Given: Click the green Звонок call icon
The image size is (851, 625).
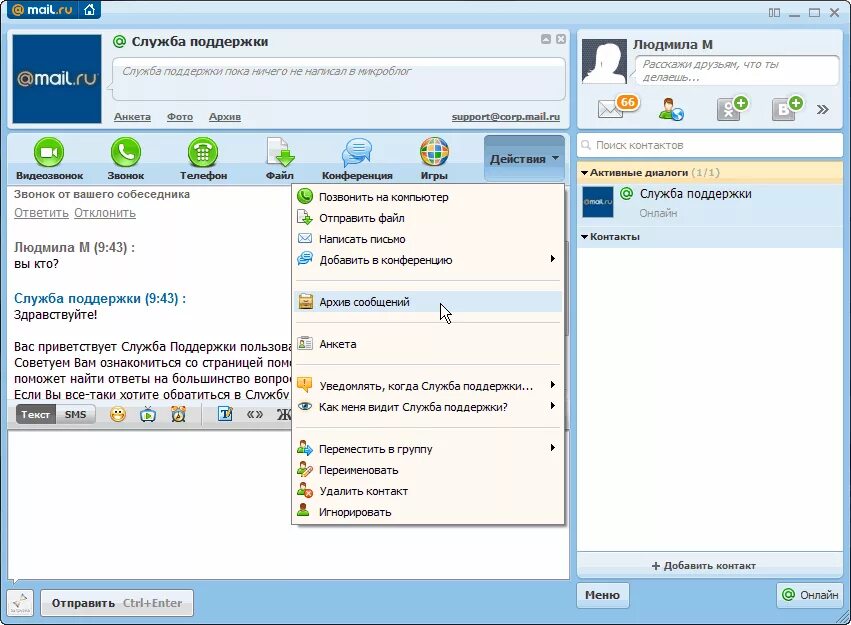Looking at the screenshot, I should click(126, 152).
